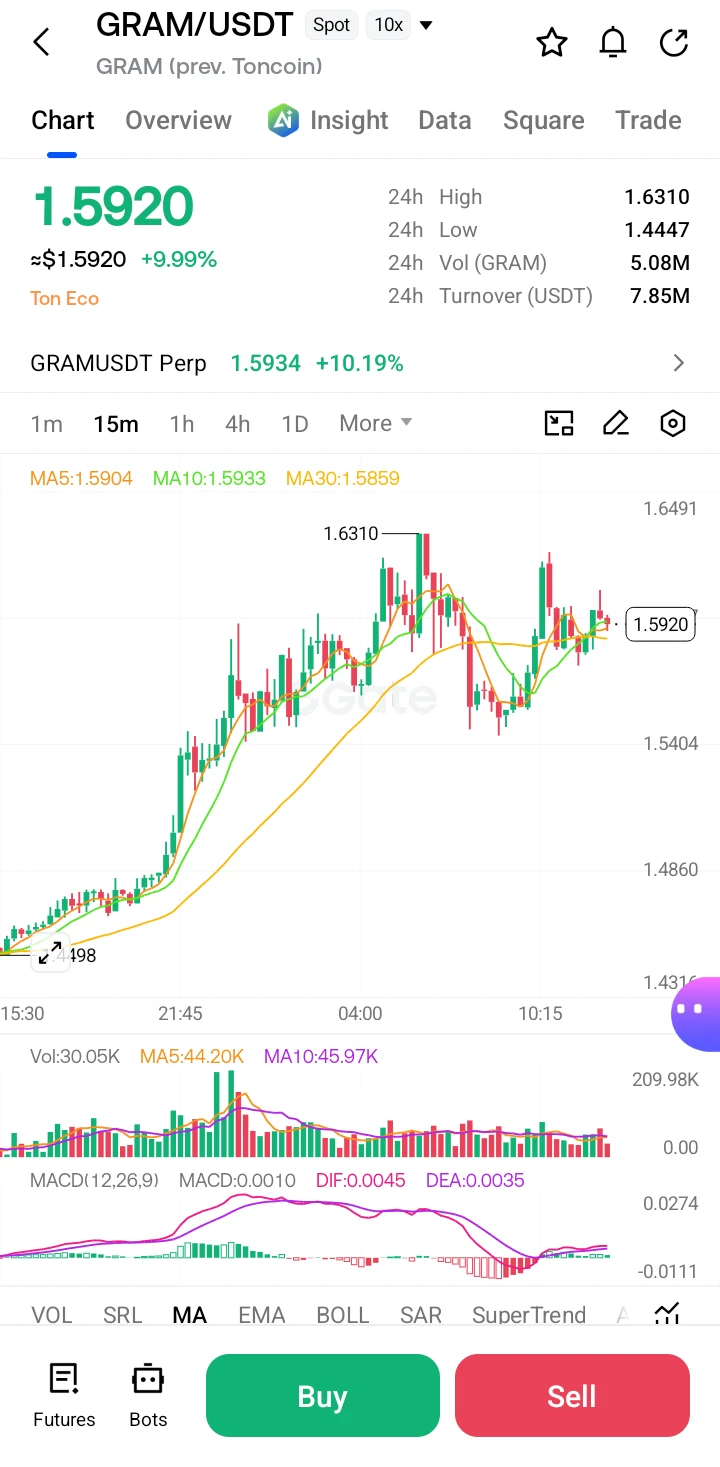
Task: Tap the MA10:1.5933 legend label
Action: (209, 478)
